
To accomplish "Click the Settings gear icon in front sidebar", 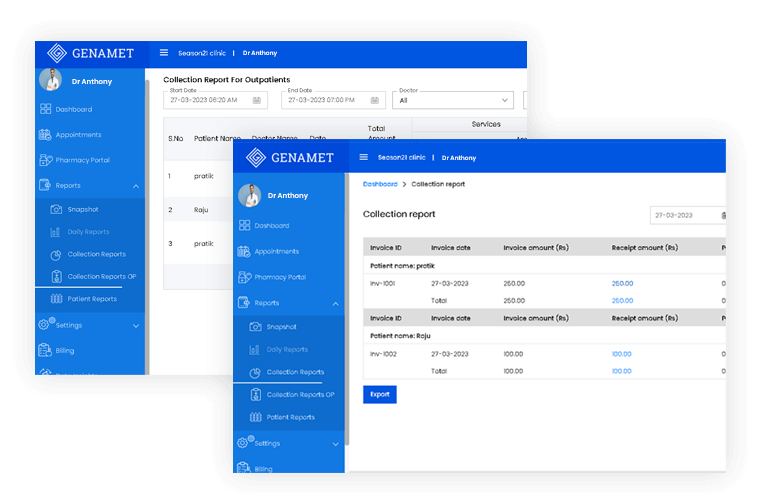I will pos(243,443).
